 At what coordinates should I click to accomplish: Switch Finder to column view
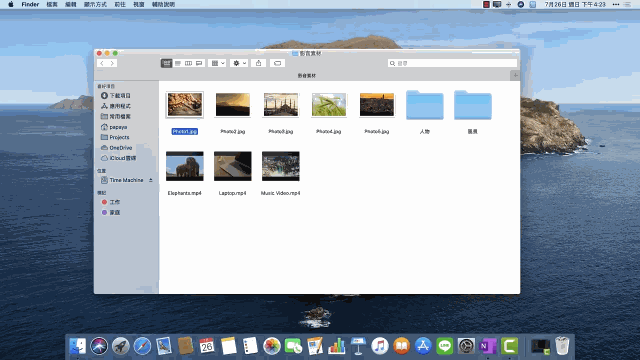pos(188,63)
